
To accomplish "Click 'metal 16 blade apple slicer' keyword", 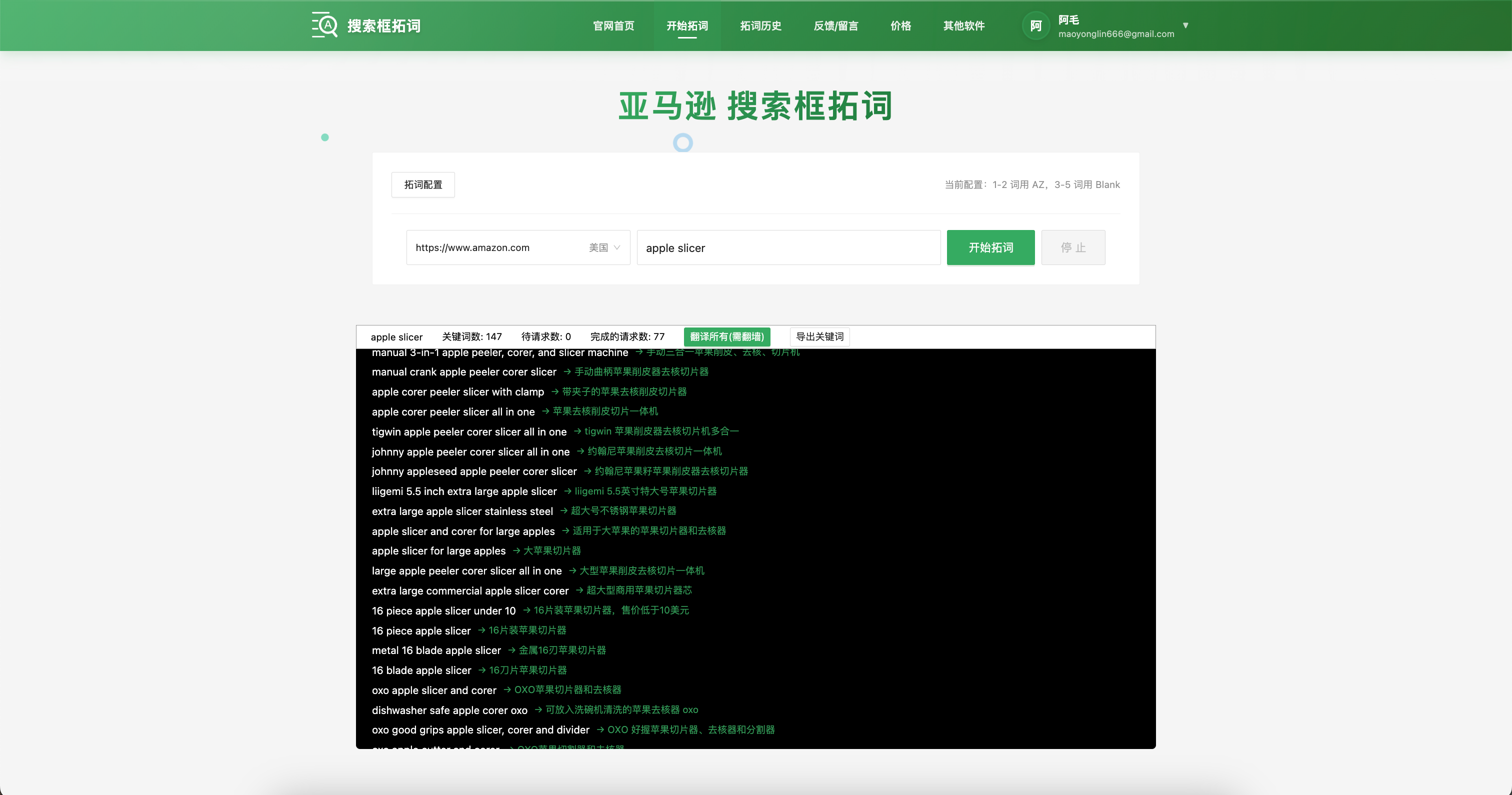I will point(436,650).
